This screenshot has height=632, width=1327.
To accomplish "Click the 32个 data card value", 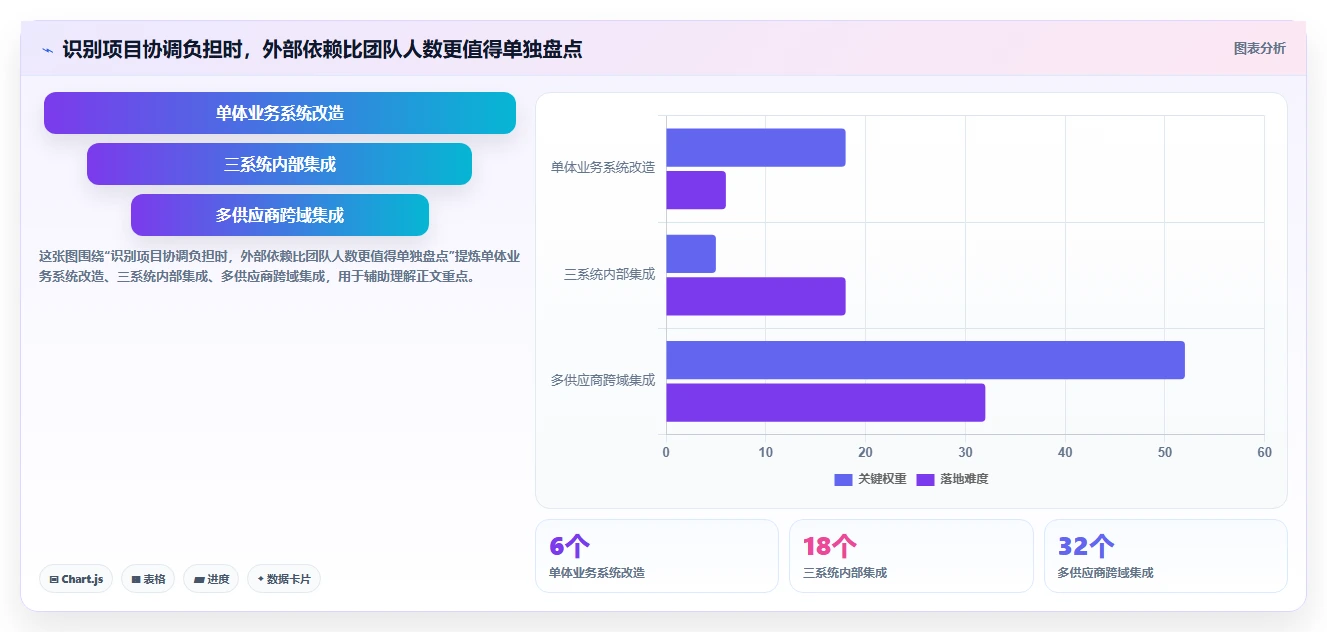I will click(1086, 546).
